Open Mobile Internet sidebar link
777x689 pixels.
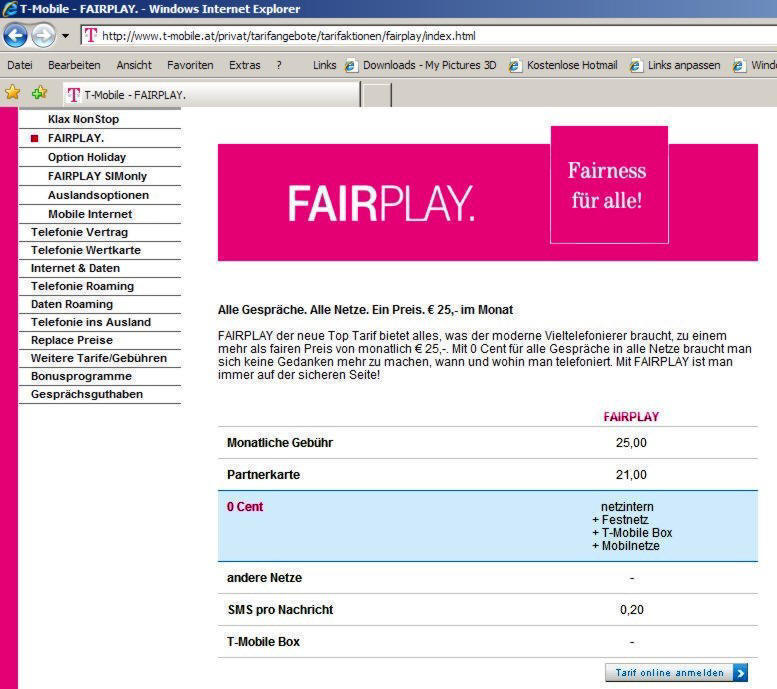point(90,214)
